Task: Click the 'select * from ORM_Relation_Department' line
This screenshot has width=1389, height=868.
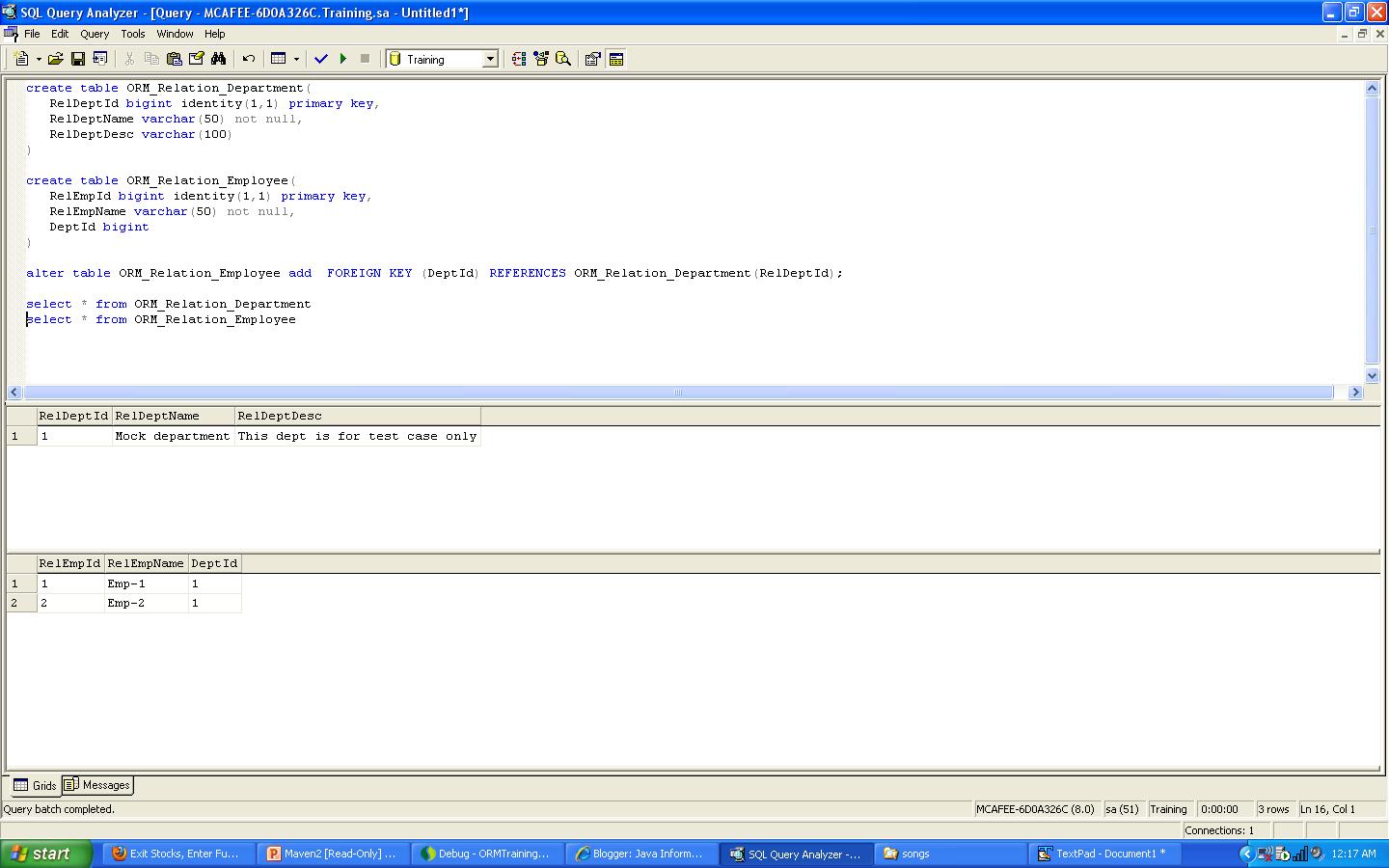Action: point(169,304)
